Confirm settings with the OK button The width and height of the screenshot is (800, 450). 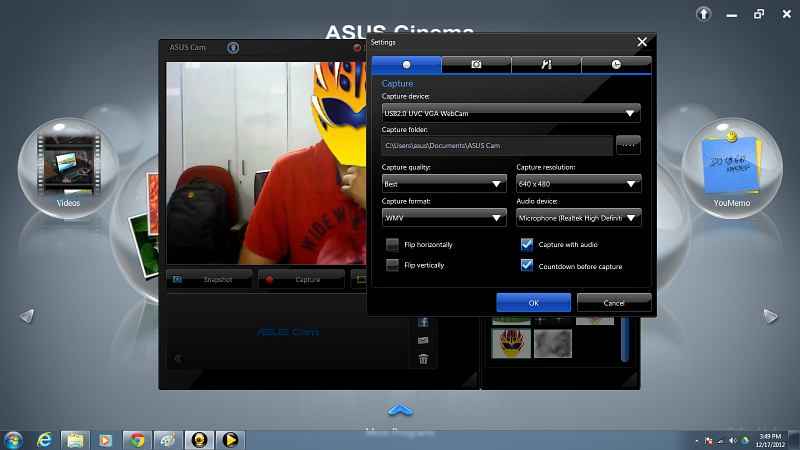click(533, 303)
